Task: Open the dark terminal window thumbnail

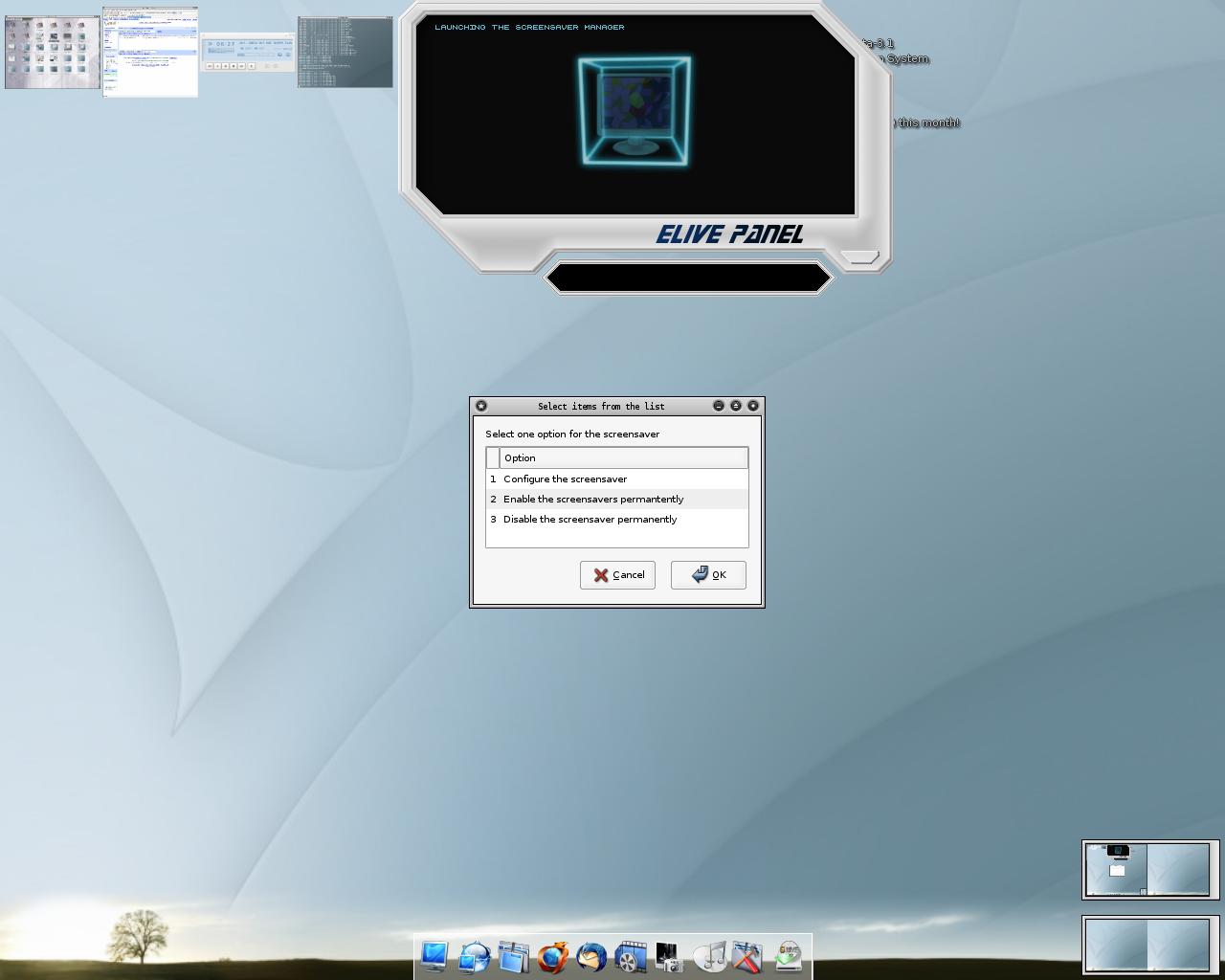Action: (345, 52)
